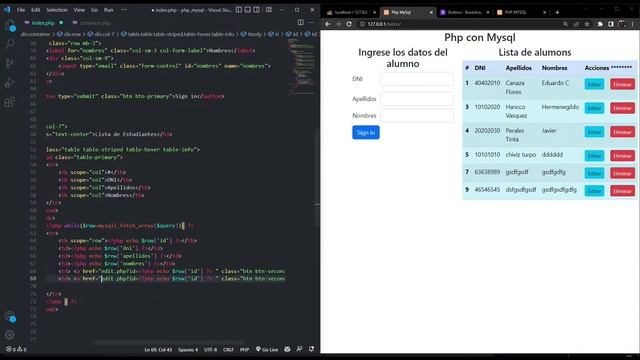640x360 pixels.
Task: Click the DNI input field
Action: (416, 79)
